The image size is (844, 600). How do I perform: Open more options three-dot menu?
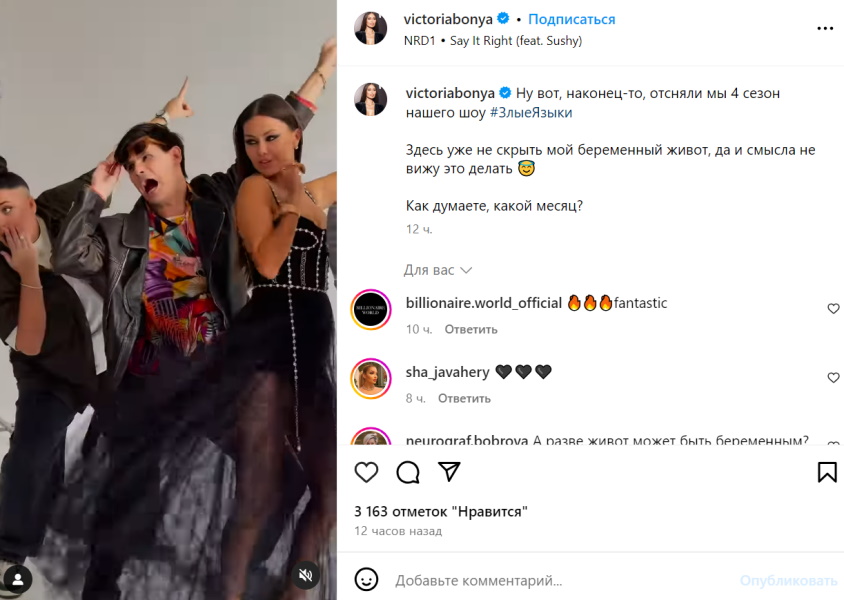825,29
